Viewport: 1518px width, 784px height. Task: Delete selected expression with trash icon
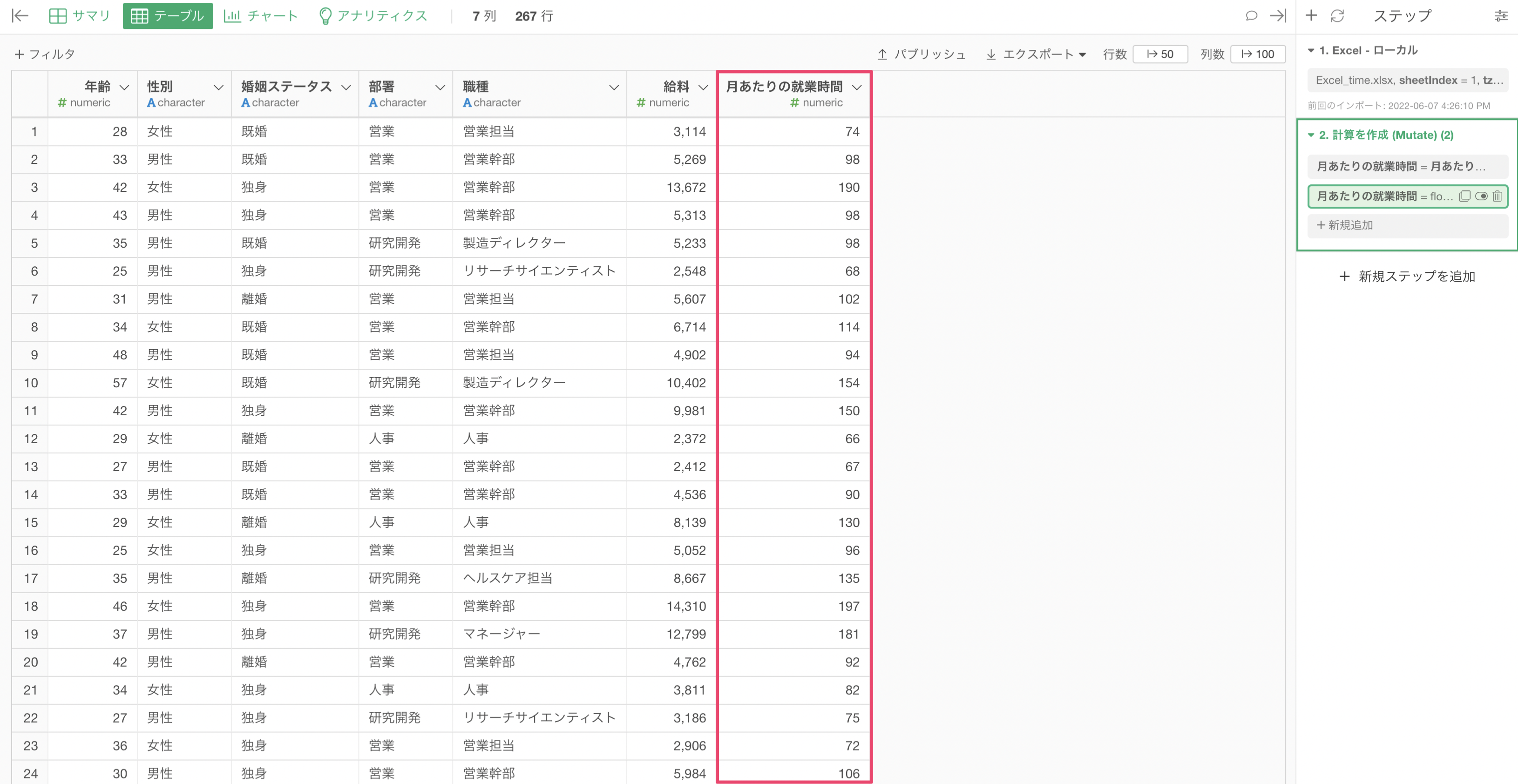pyautogui.click(x=1498, y=196)
